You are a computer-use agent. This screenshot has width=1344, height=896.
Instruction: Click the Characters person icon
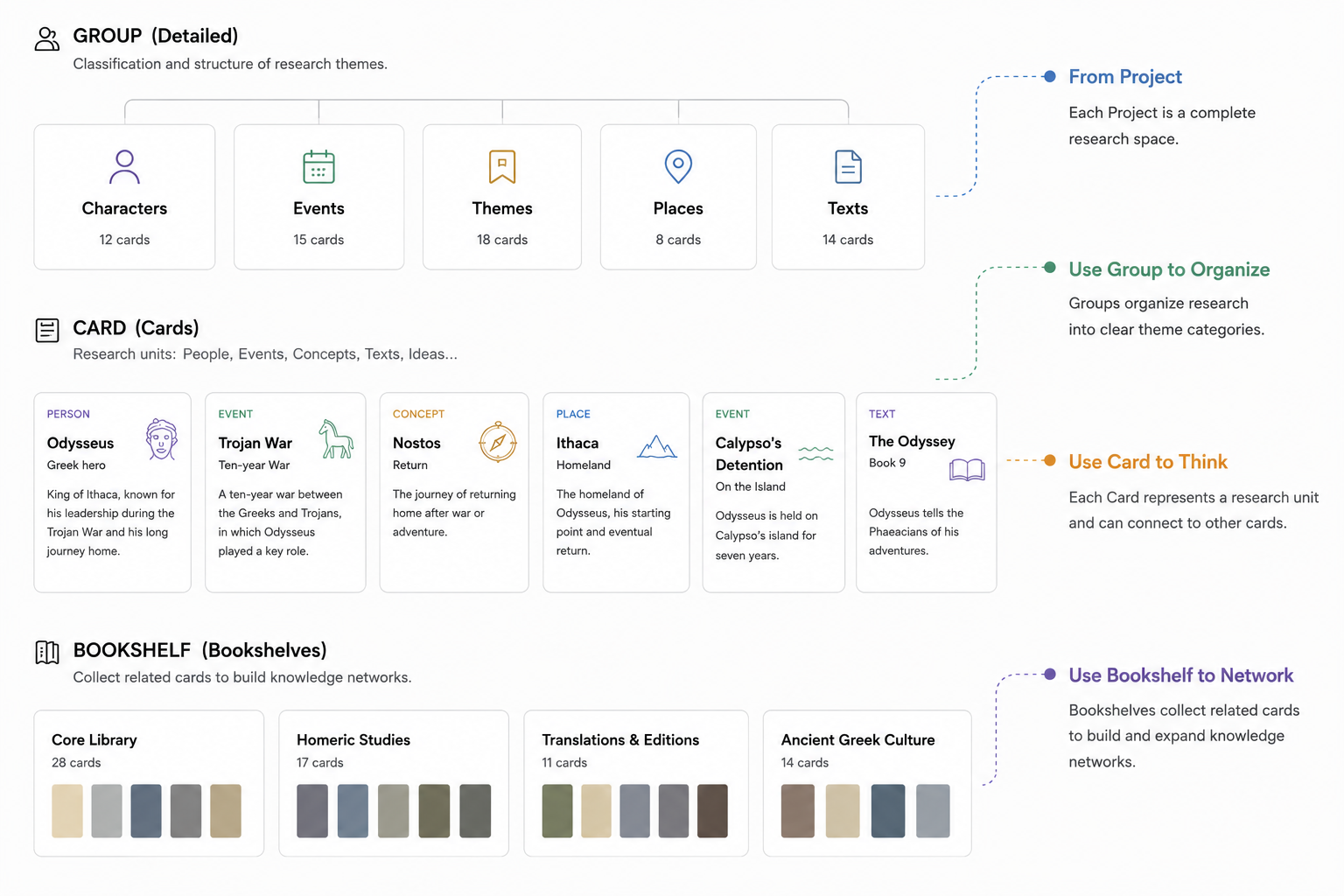(124, 166)
